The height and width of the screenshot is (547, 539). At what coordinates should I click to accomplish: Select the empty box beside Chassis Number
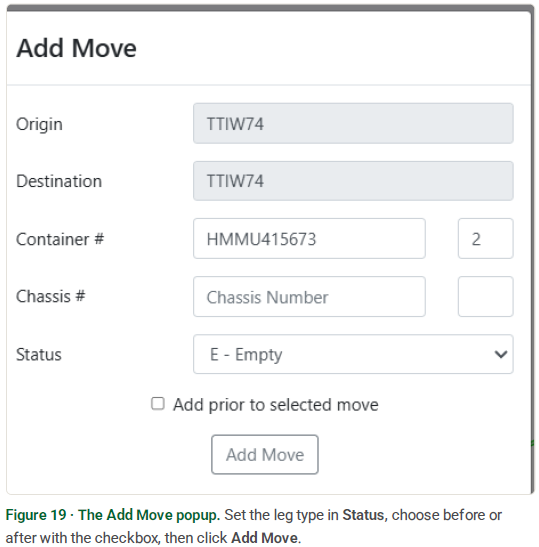coord(485,297)
